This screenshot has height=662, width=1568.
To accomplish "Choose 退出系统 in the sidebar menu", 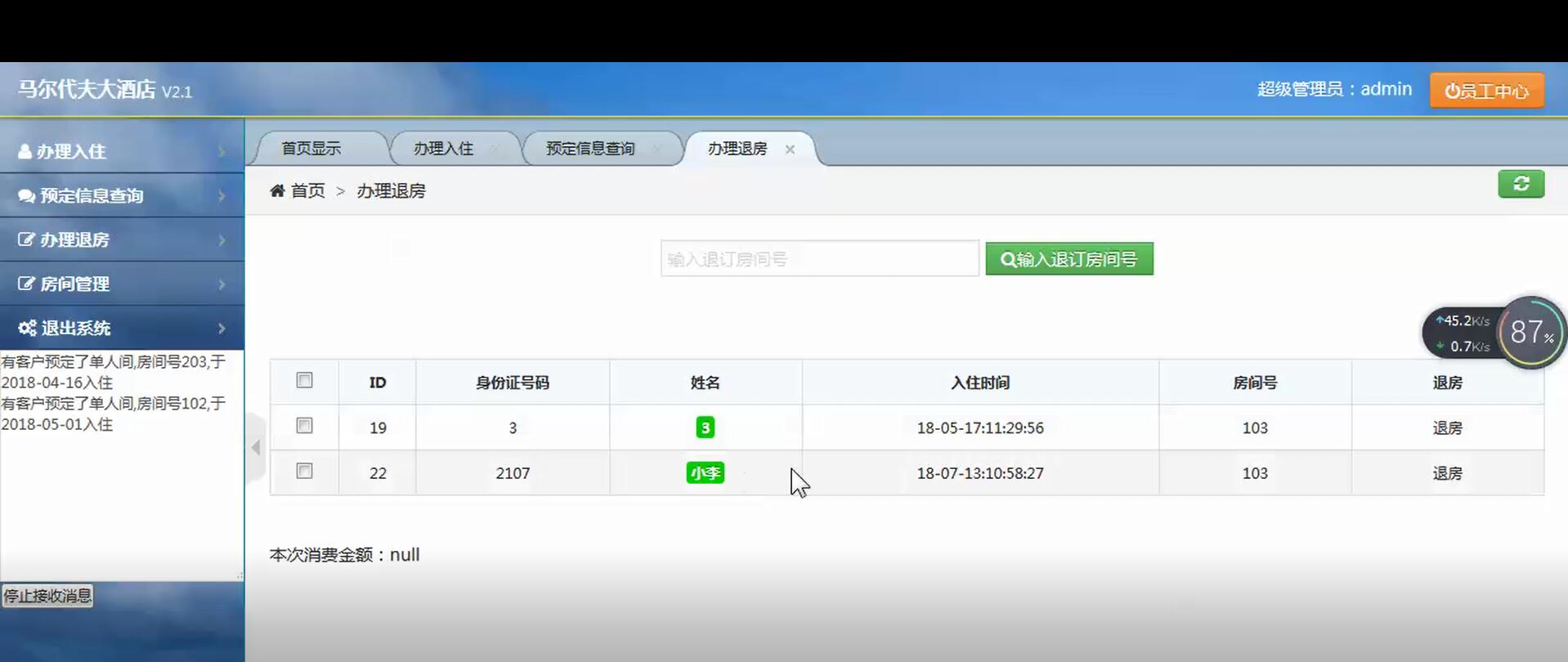I will coord(122,328).
